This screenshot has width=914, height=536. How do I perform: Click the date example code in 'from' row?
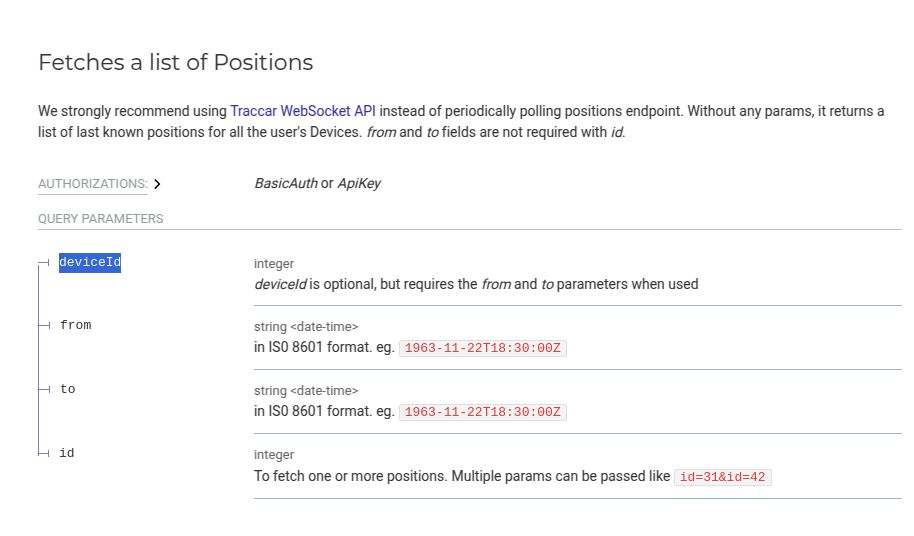(x=483, y=348)
